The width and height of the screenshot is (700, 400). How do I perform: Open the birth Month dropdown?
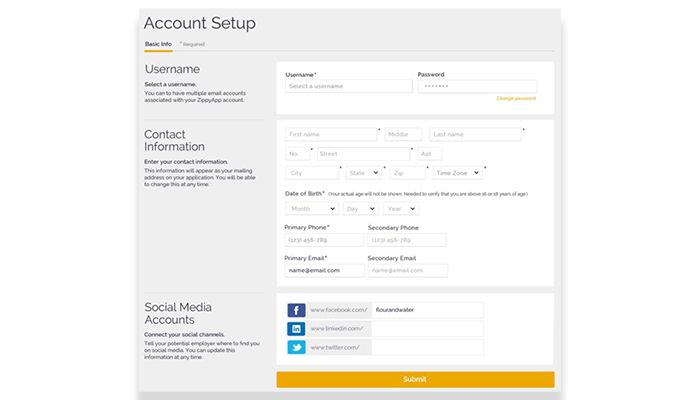312,209
